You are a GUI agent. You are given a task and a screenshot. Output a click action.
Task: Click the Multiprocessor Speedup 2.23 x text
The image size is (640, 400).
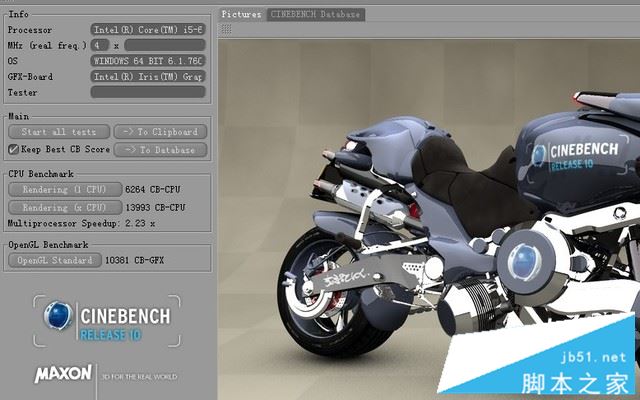[81, 223]
